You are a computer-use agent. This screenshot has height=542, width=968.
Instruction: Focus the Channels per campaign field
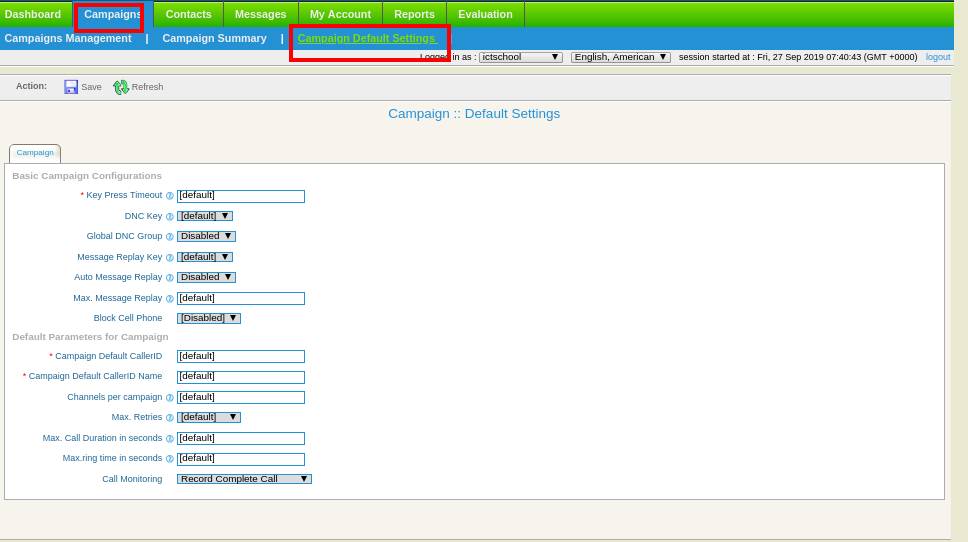[241, 398]
